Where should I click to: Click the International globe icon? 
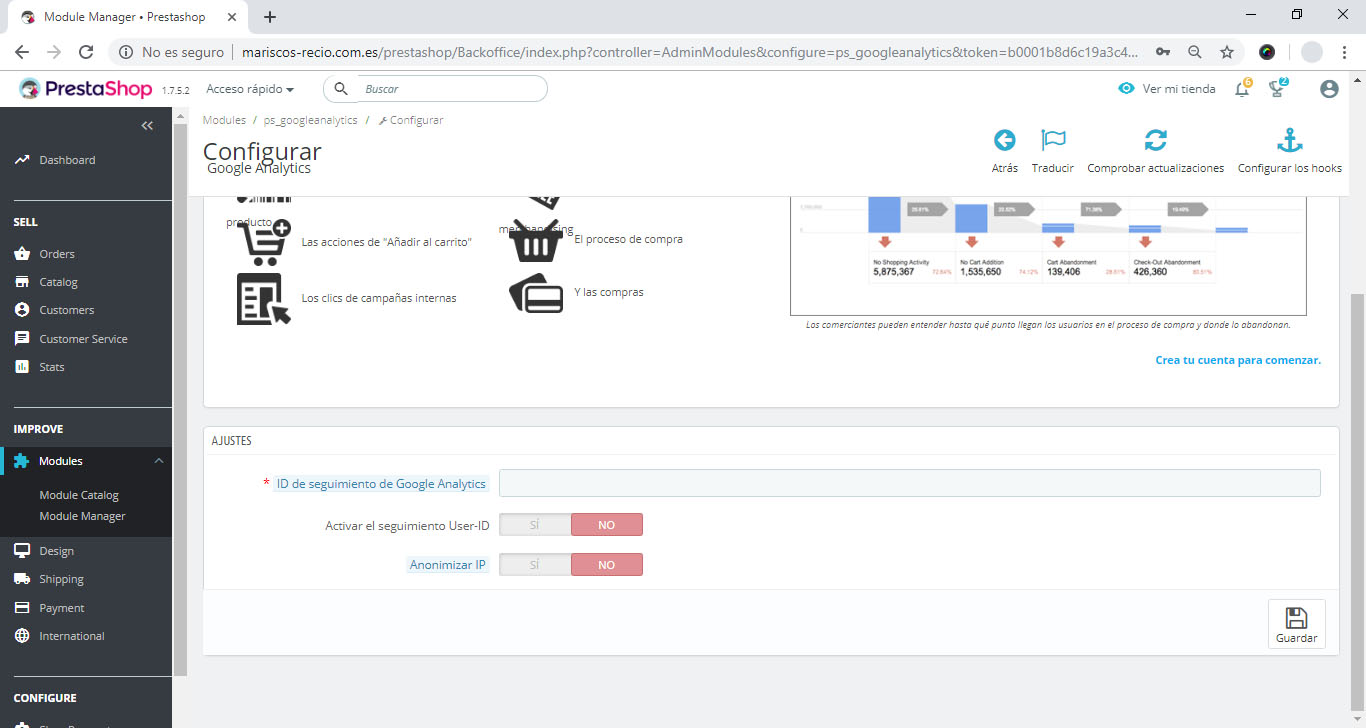click(x=22, y=636)
